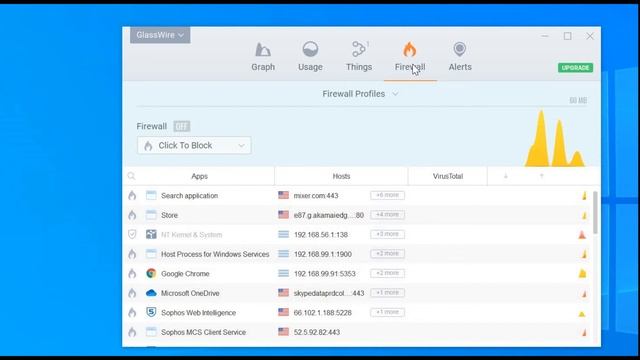Open the Graph tab
The height and width of the screenshot is (360, 640).
[263, 57]
